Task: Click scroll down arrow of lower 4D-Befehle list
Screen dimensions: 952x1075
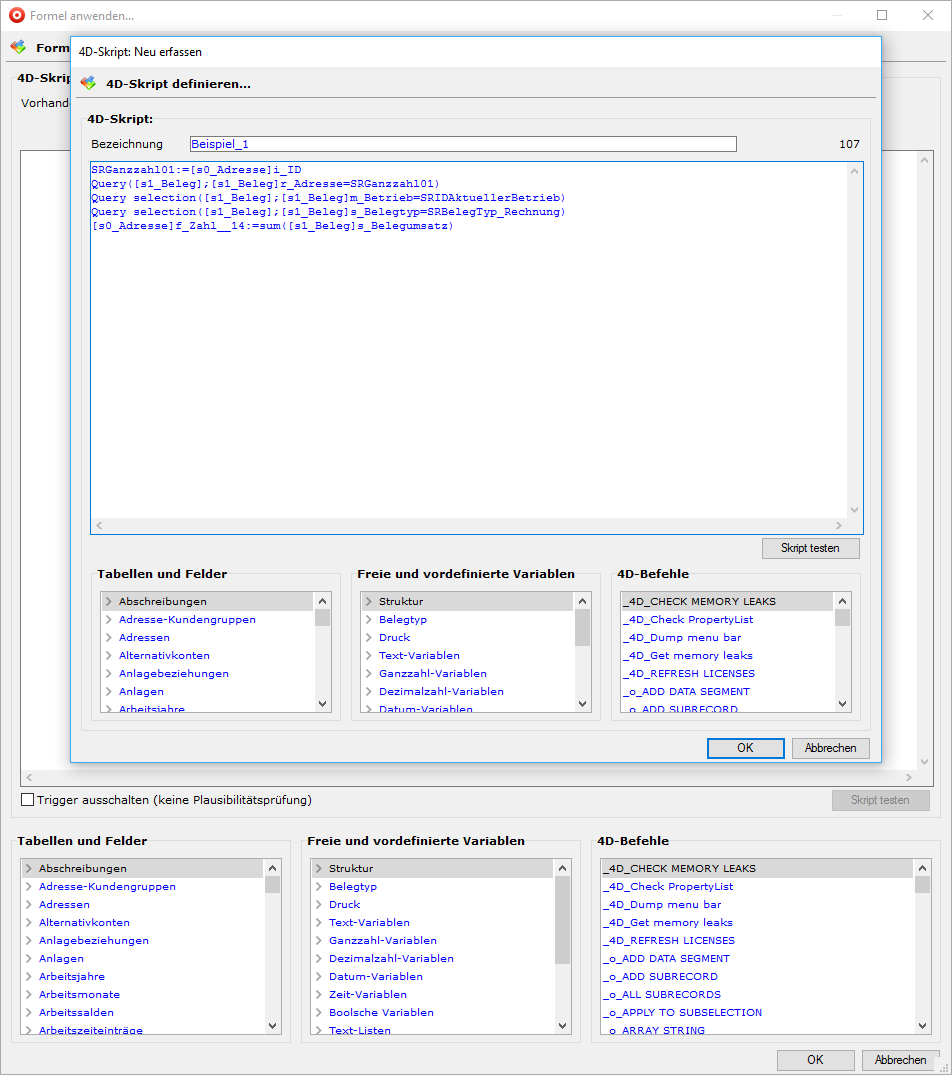Action: (922, 1025)
